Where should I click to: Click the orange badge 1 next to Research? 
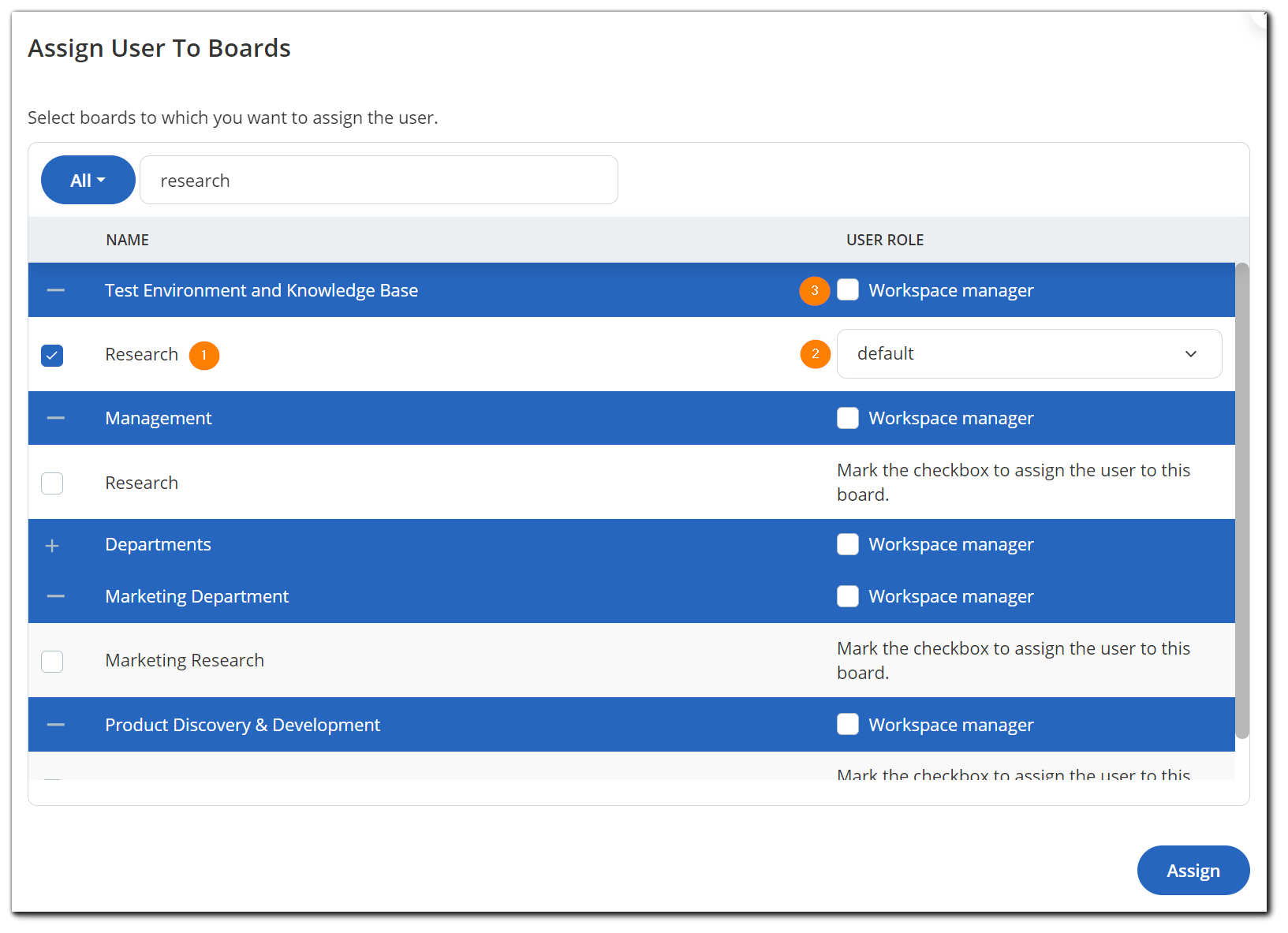point(203,355)
